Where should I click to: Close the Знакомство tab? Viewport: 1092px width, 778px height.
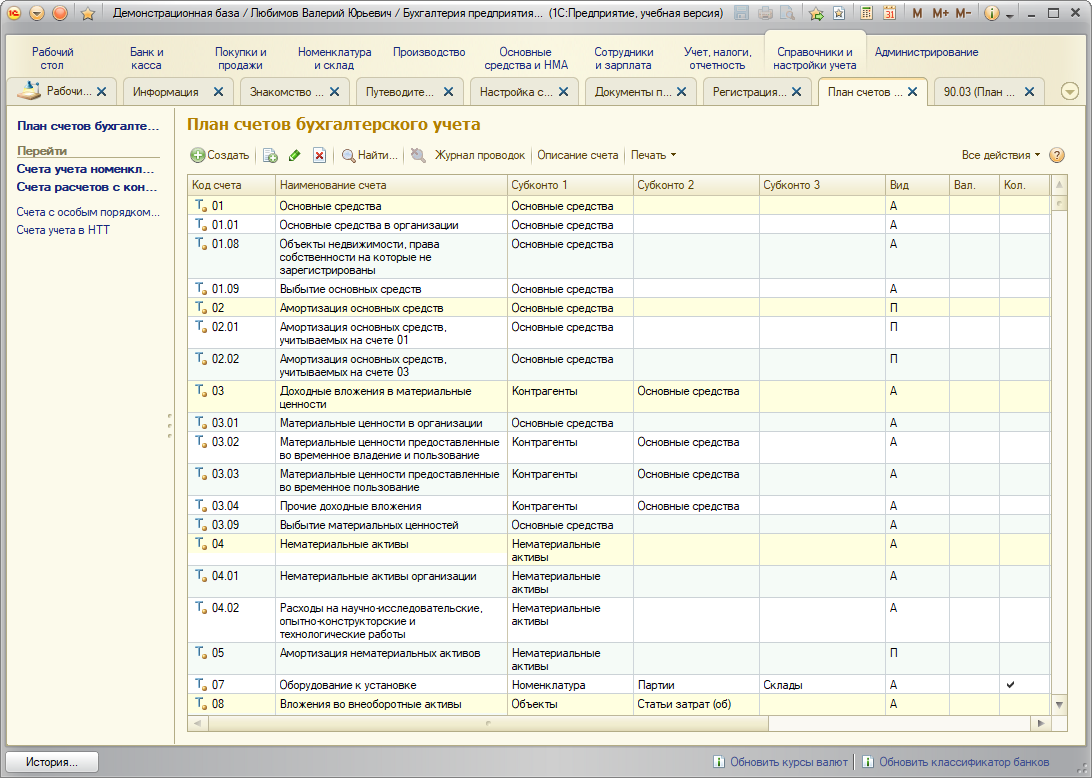tap(334, 91)
